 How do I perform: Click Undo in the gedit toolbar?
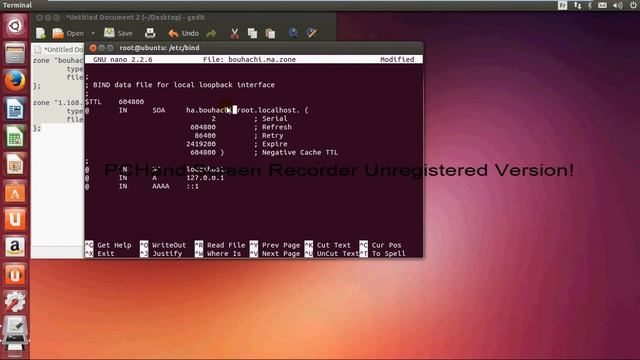pyautogui.click(x=184, y=33)
